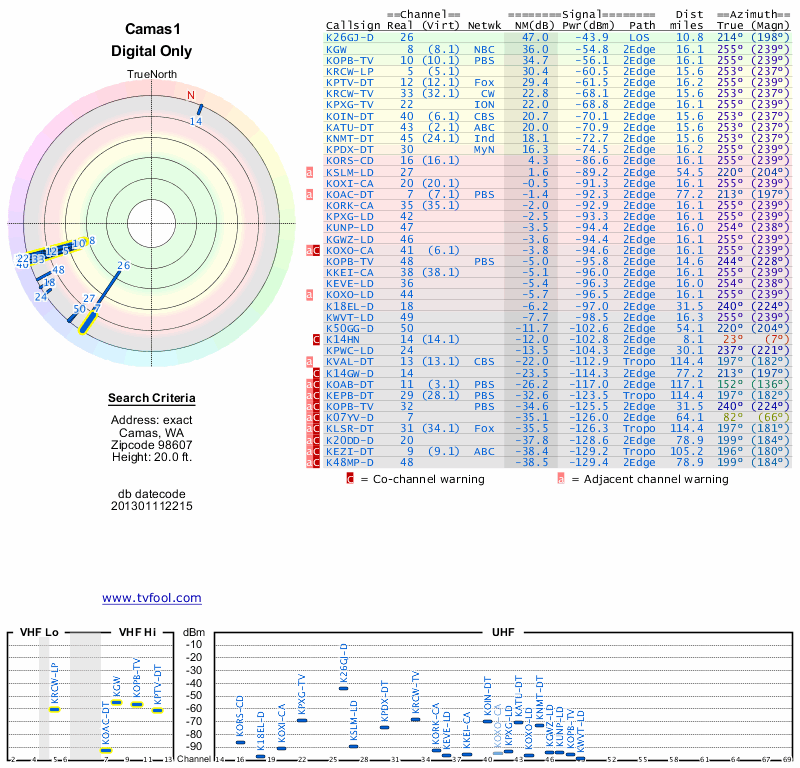Click the KEZI-DT callsign entry
This screenshot has height=768, width=800.
tap(350, 452)
